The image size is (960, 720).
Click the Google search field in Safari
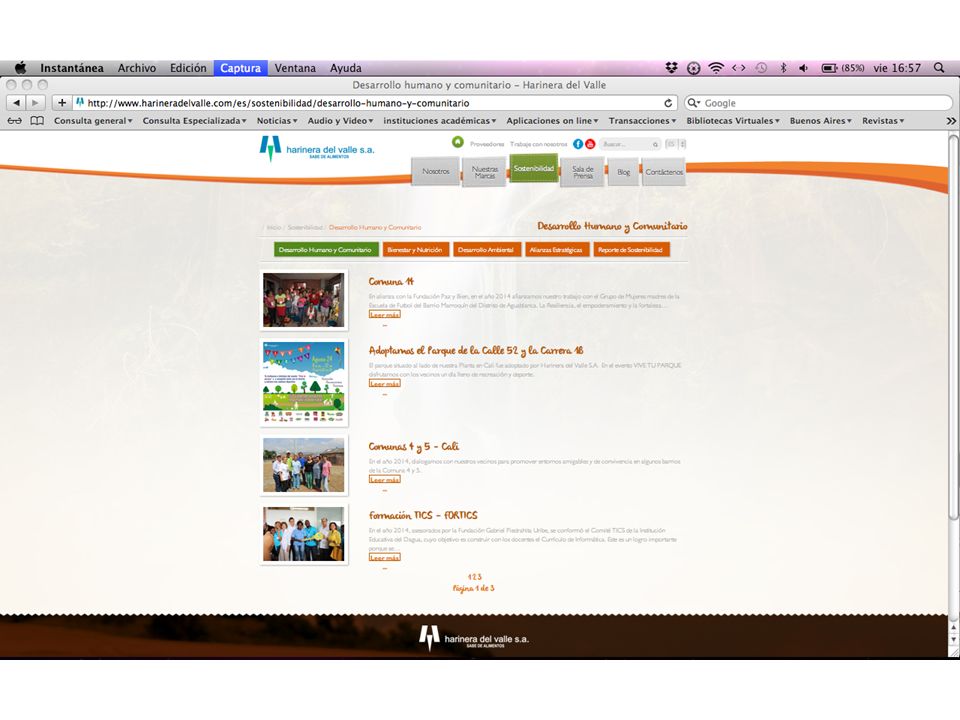click(x=819, y=103)
